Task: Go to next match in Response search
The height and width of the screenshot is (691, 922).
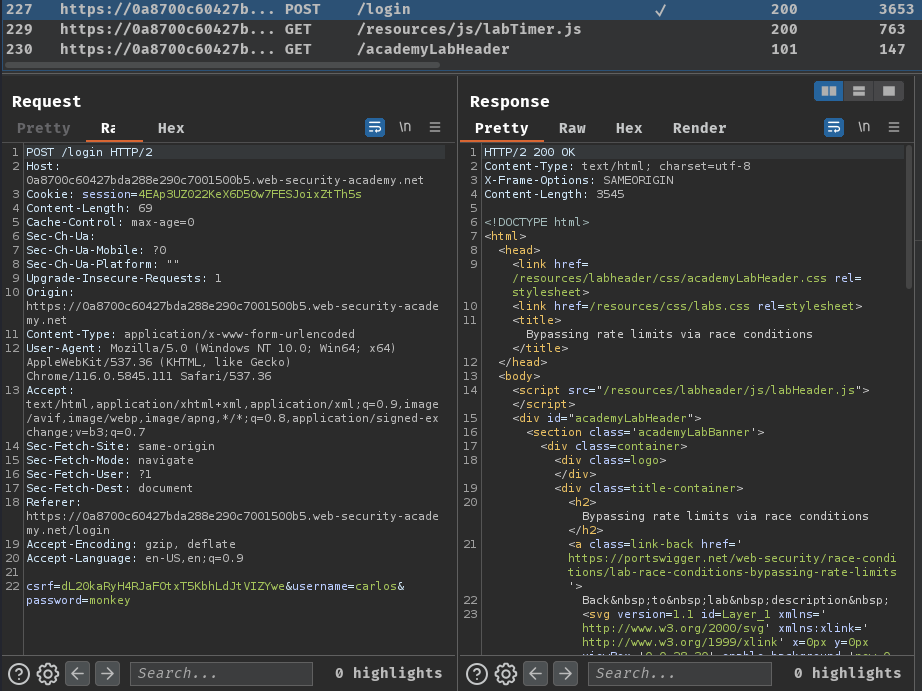Action: click(566, 673)
